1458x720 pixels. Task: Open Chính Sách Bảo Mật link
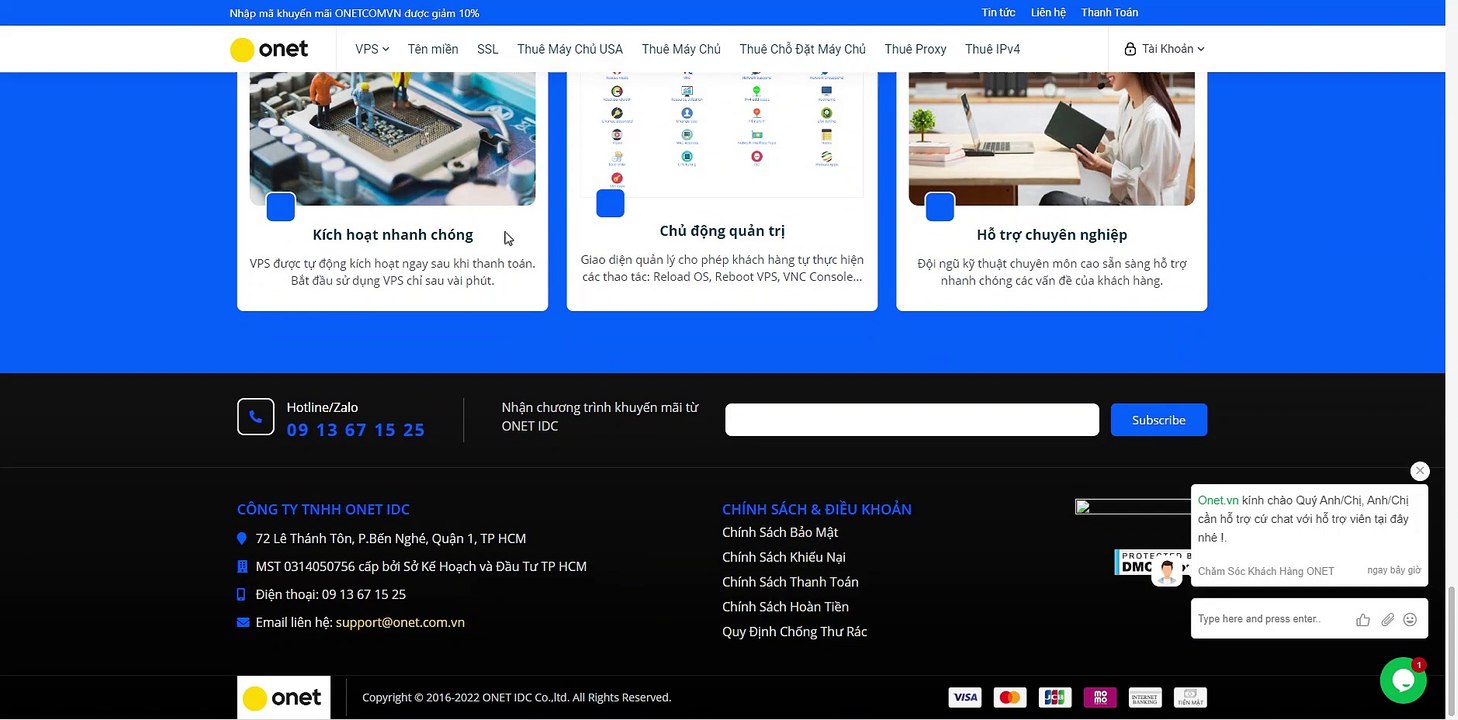780,532
